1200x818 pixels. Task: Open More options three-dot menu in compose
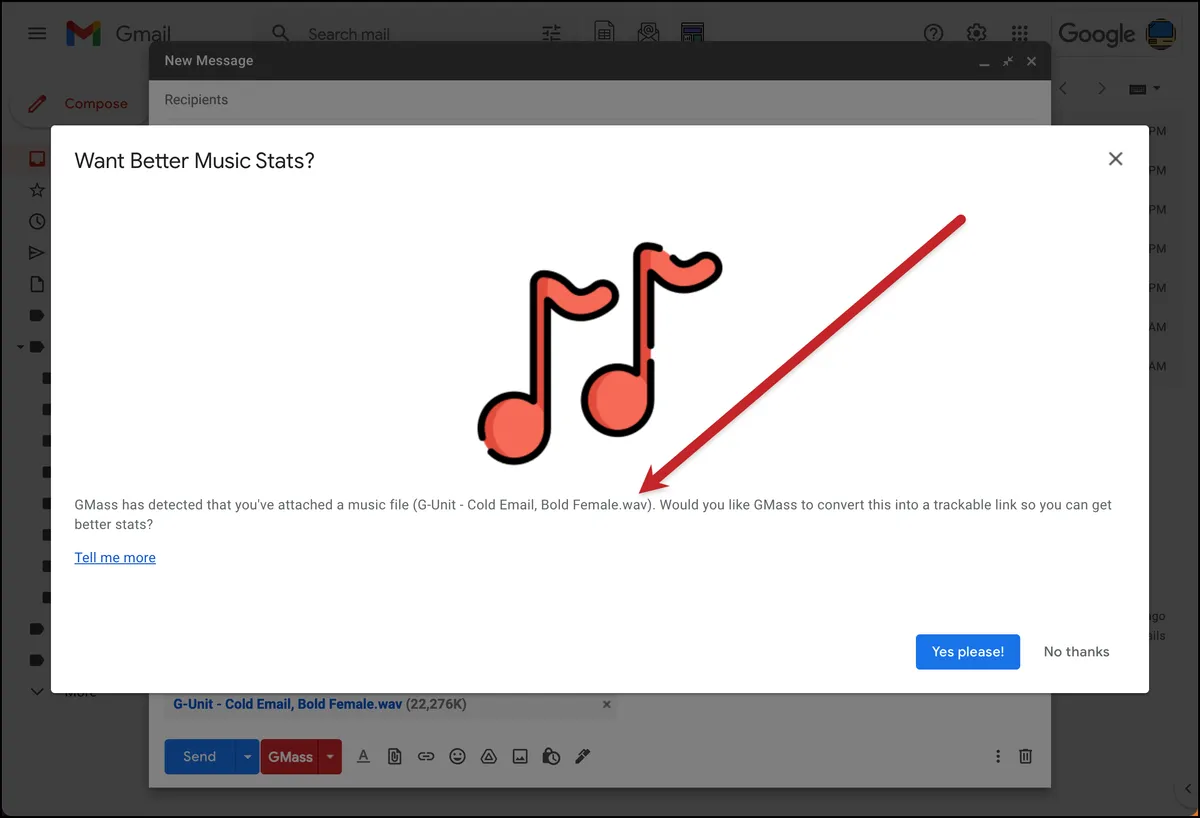997,757
